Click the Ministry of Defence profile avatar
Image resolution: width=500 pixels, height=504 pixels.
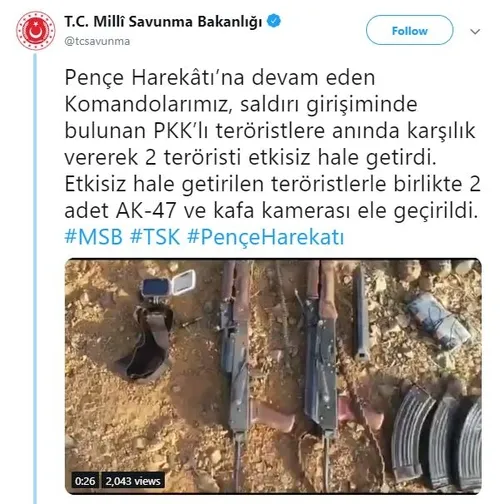pos(36,31)
